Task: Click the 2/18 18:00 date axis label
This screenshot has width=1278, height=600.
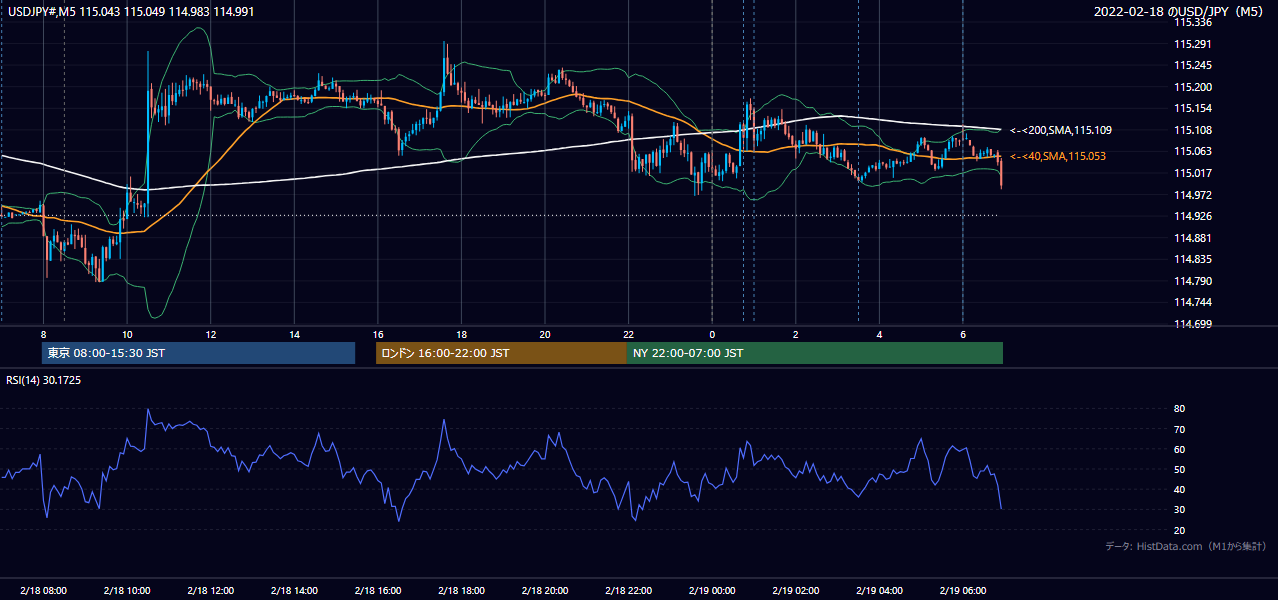Action: point(461,591)
